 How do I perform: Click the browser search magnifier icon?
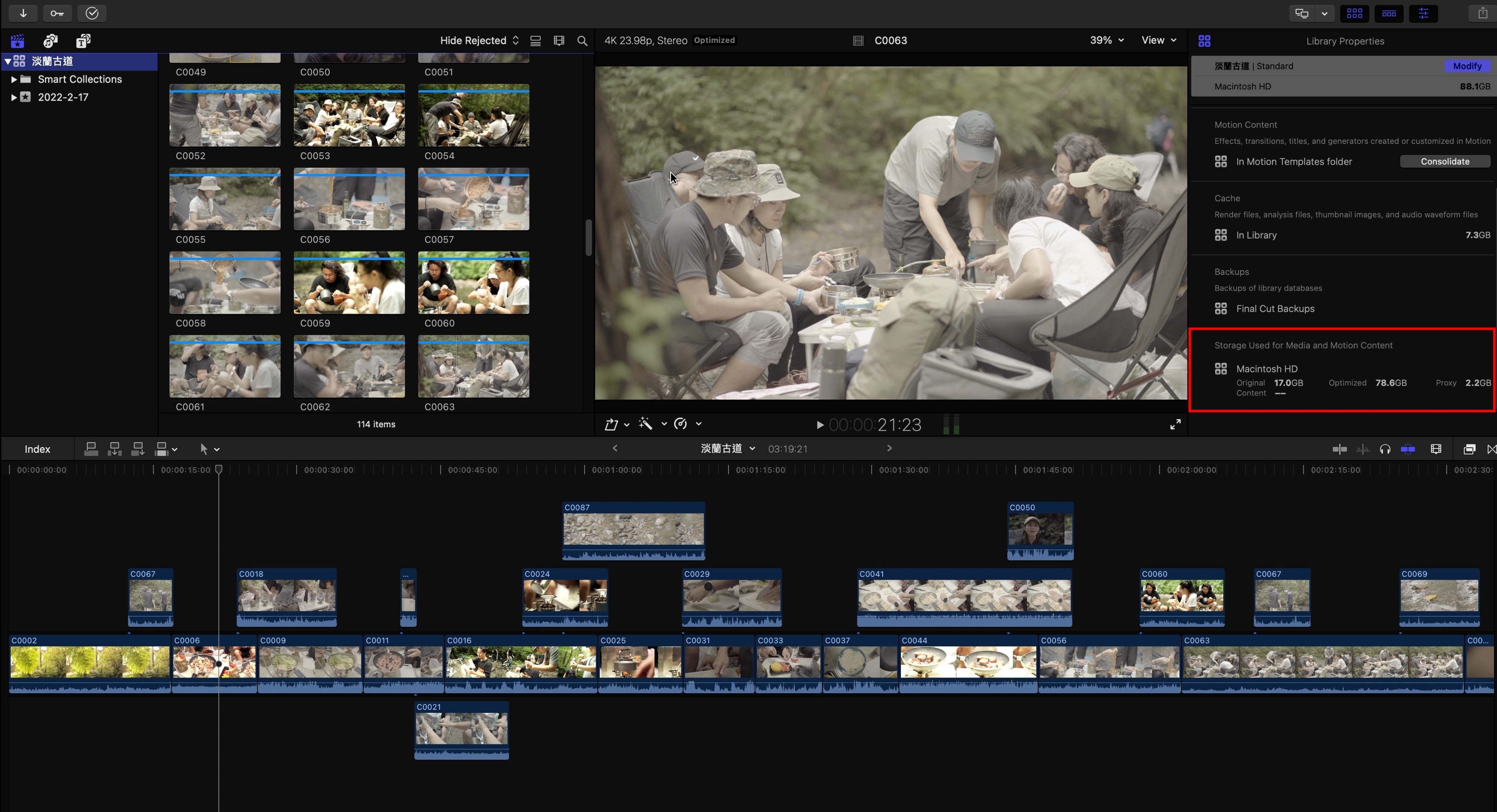(x=582, y=41)
